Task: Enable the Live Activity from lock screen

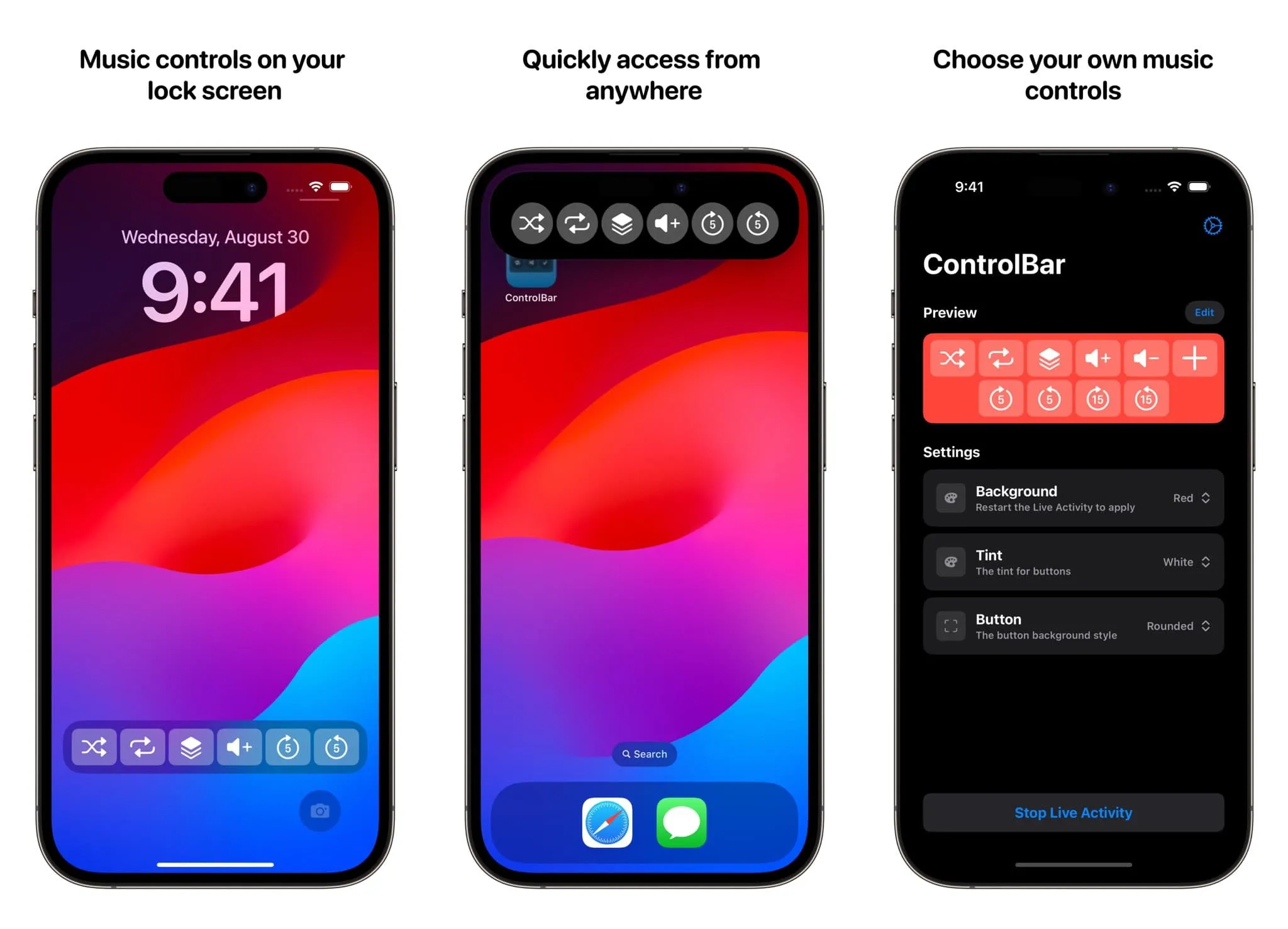Action: 216,748
